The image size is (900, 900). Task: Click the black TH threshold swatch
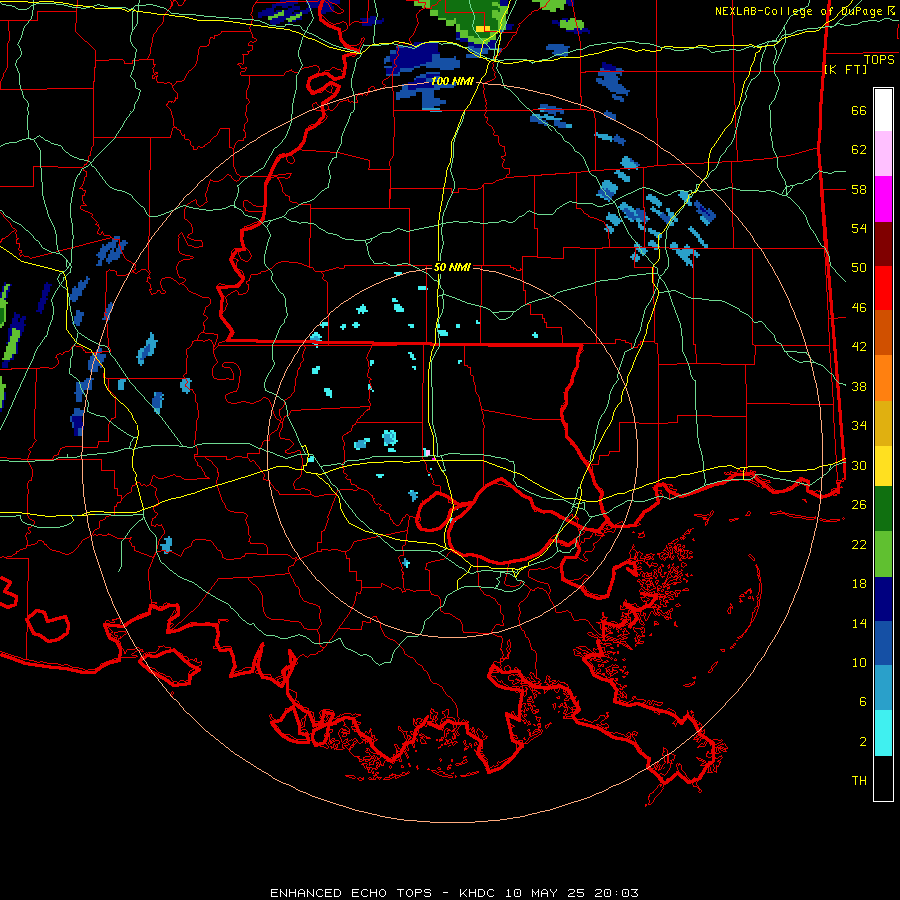coord(883,778)
